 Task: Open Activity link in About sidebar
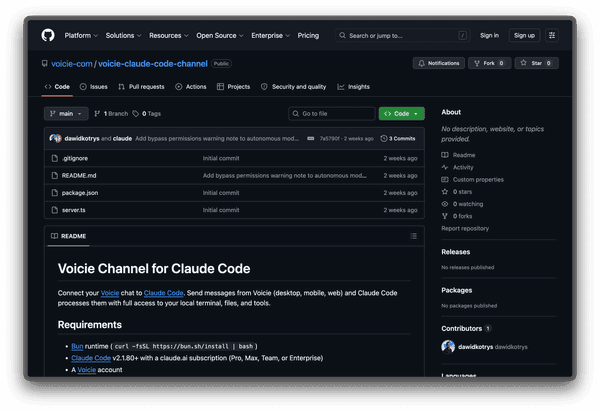pos(458,167)
